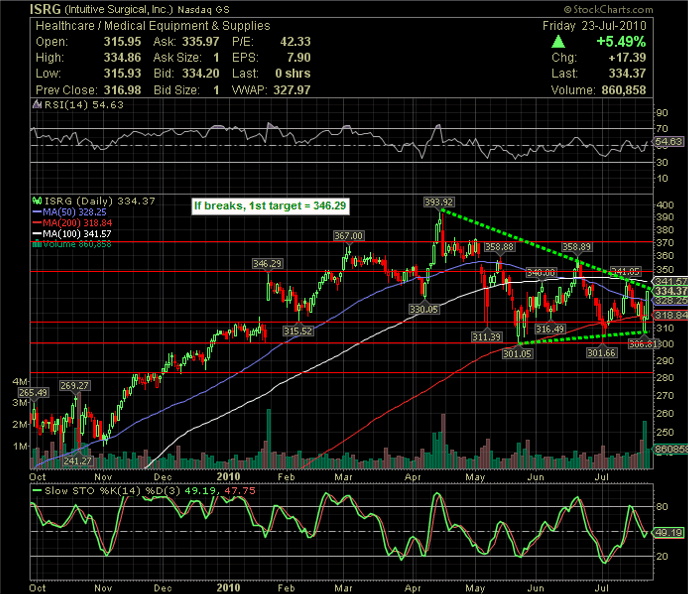This screenshot has width=688, height=594.
Task: Click the Prev Close value 316.98
Action: [122, 90]
